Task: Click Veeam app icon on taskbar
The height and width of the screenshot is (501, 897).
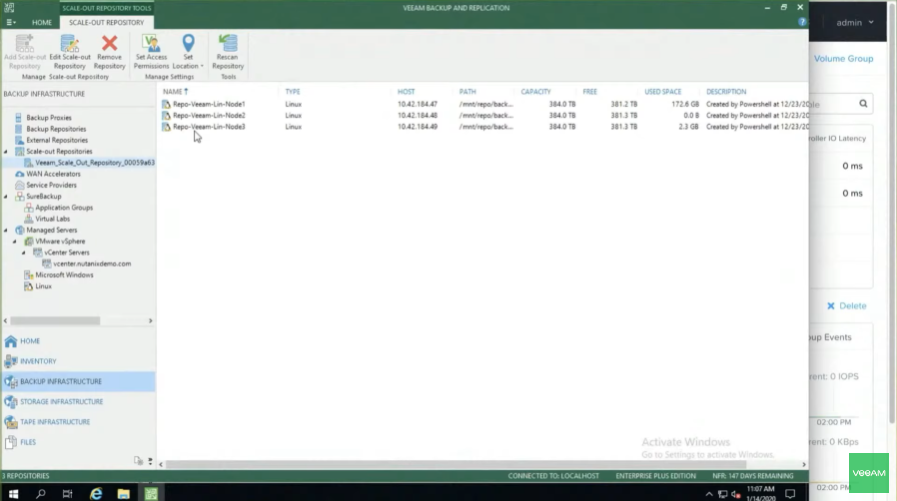Action: (x=151, y=494)
